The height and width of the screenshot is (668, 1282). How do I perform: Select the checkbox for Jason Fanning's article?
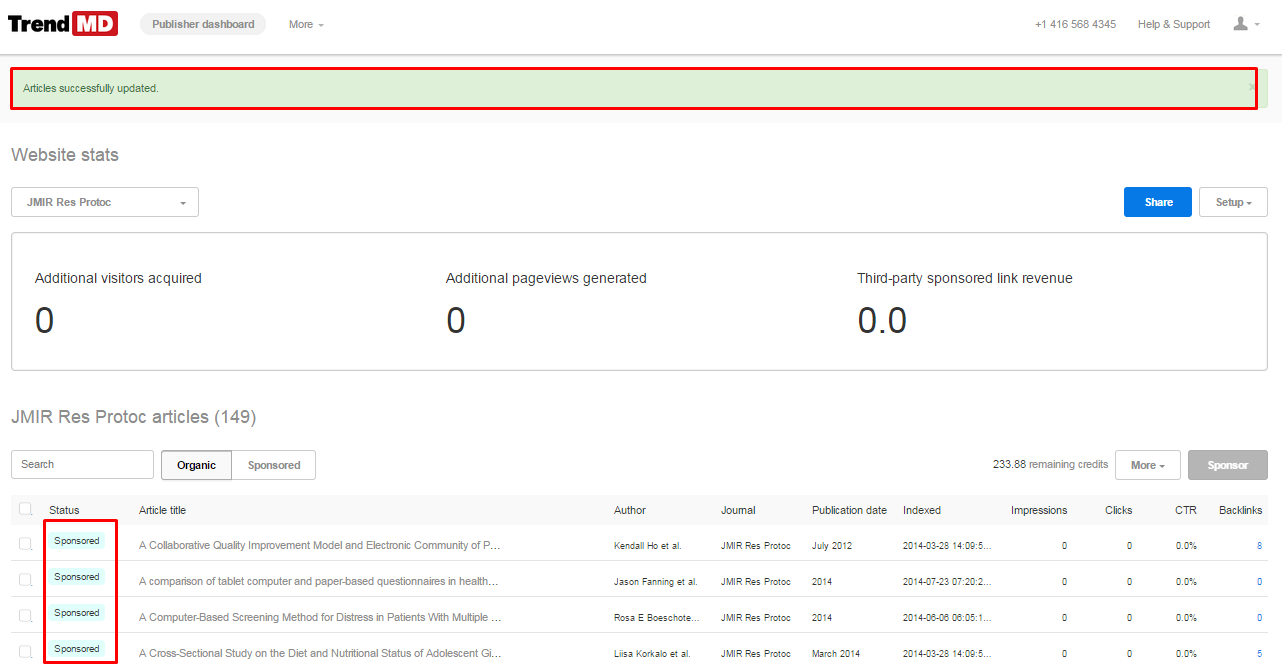click(26, 580)
